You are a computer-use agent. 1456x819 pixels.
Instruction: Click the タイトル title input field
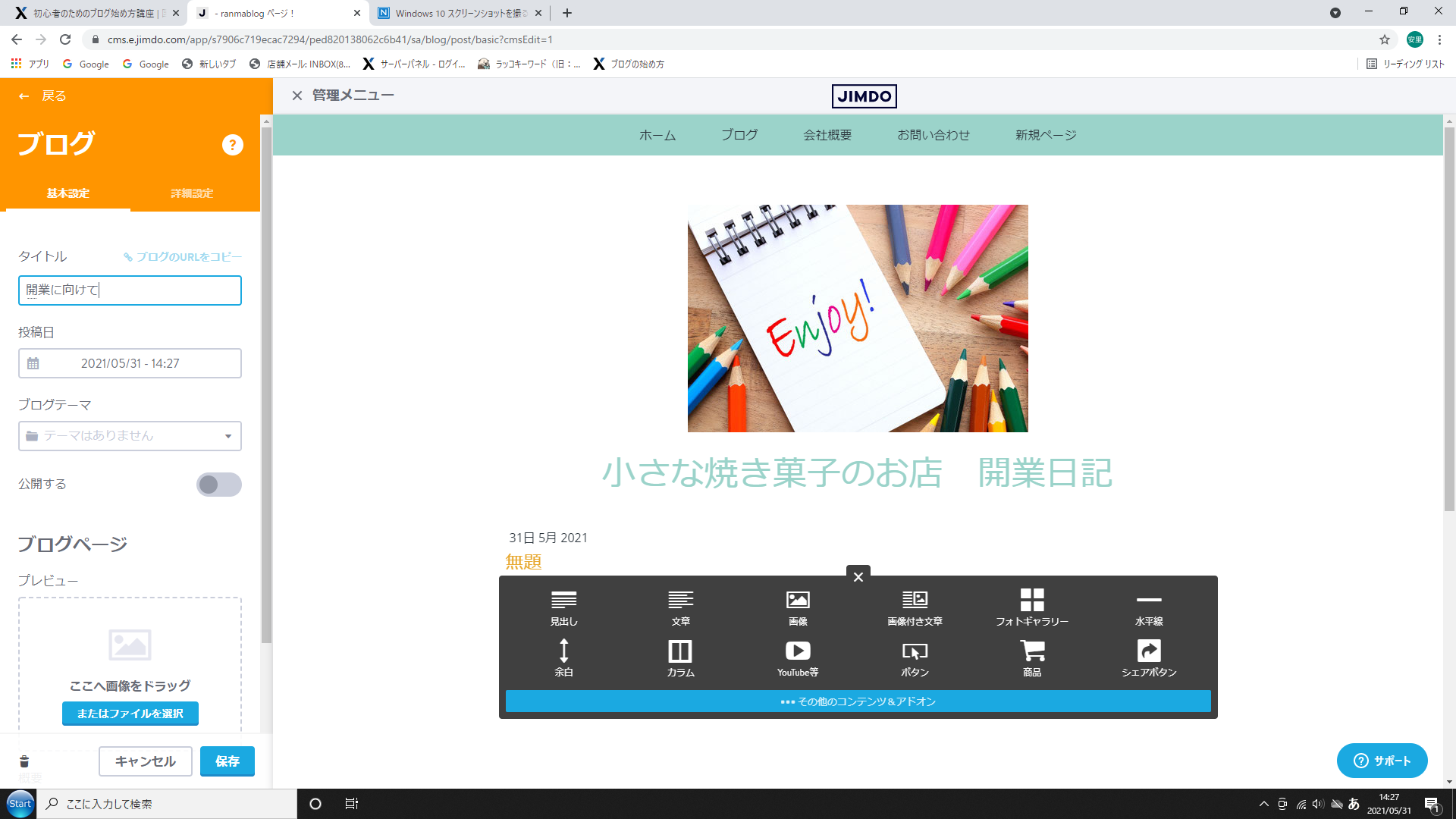click(x=130, y=290)
